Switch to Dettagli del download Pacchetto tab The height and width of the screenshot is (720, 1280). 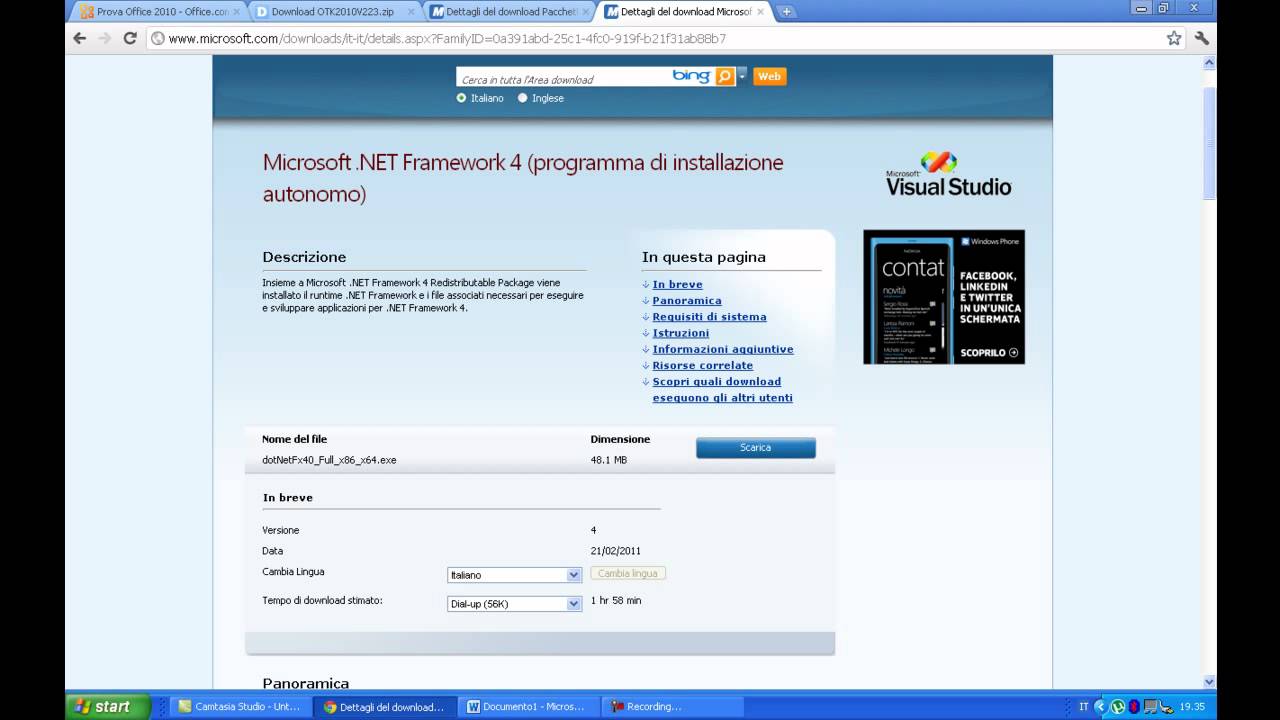point(510,12)
